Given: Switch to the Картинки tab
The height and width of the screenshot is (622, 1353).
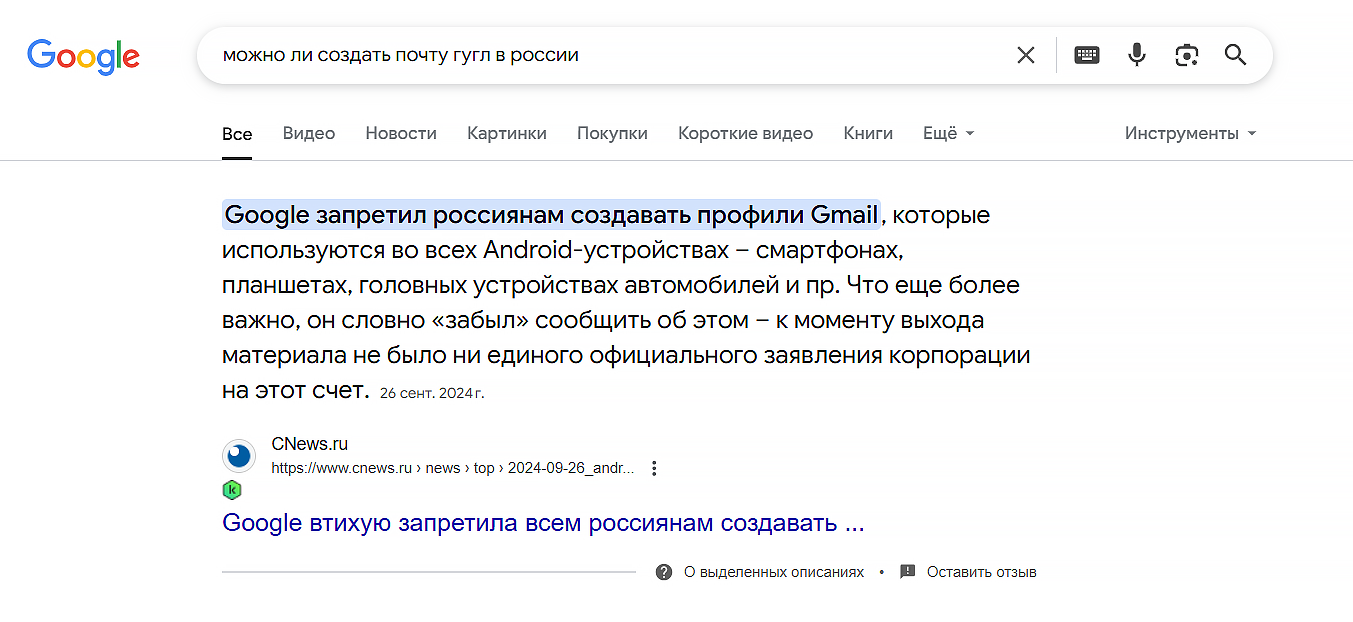Looking at the screenshot, I should click(507, 133).
